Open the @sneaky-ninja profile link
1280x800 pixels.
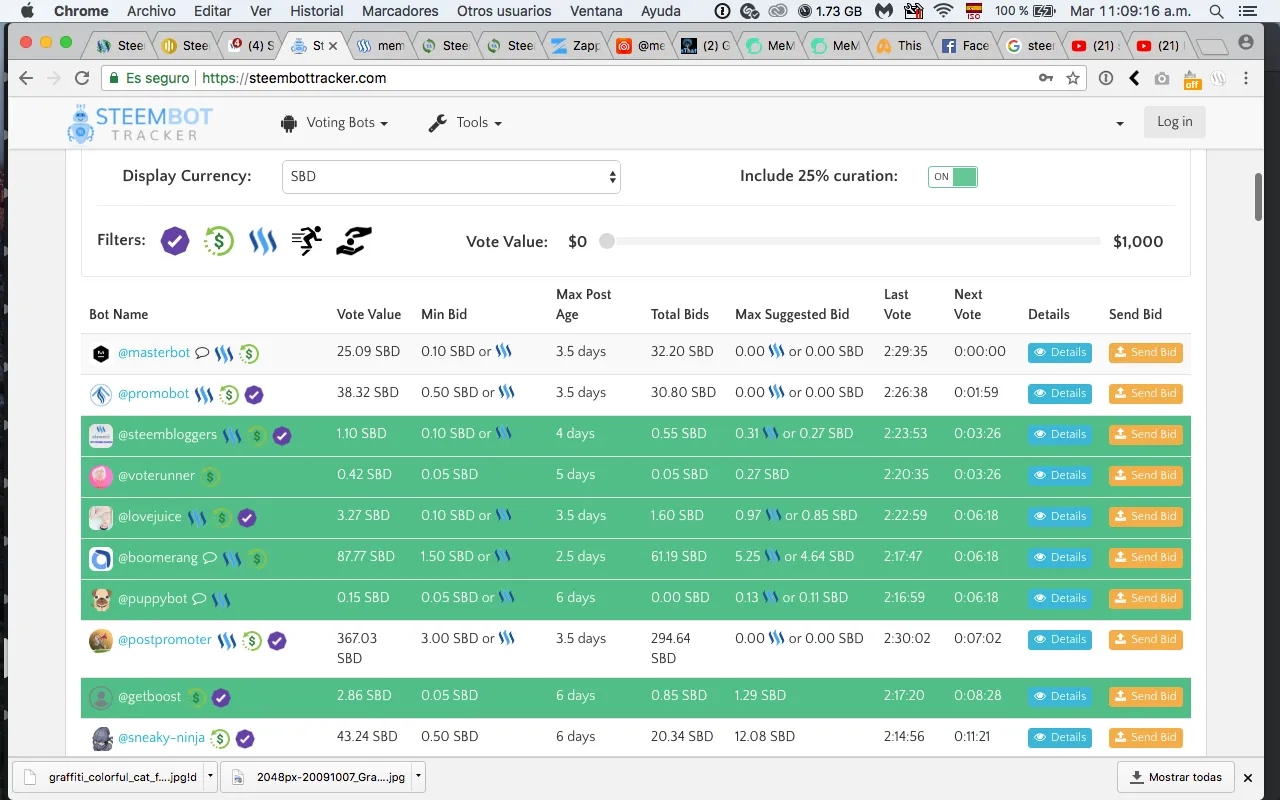[161, 738]
